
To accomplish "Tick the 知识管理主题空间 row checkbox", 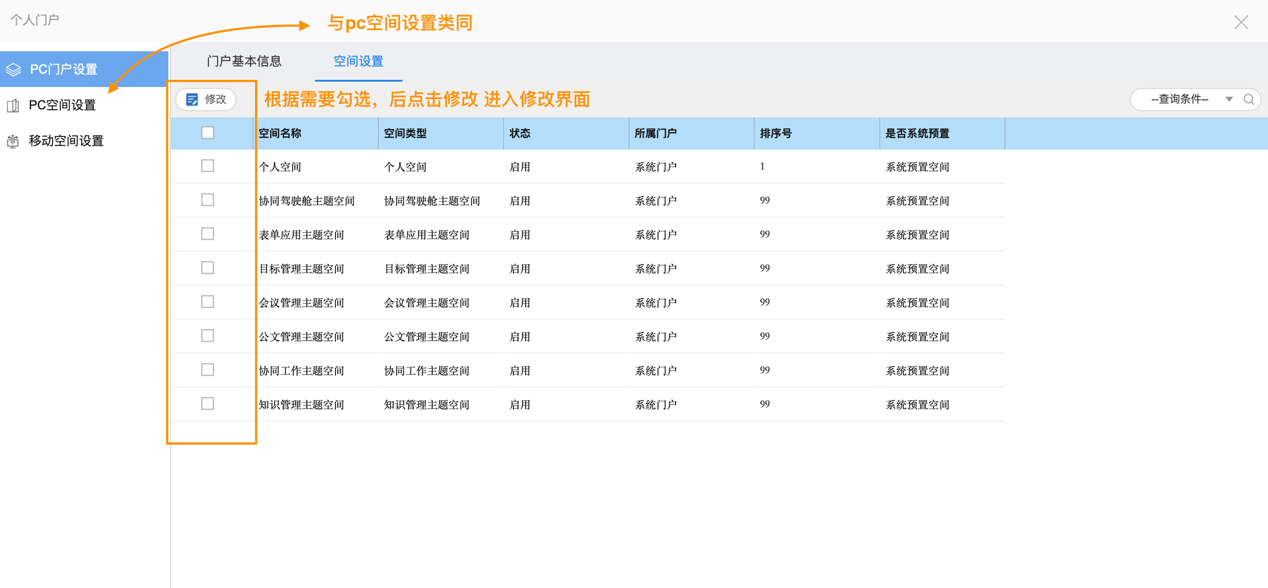I will (x=208, y=404).
